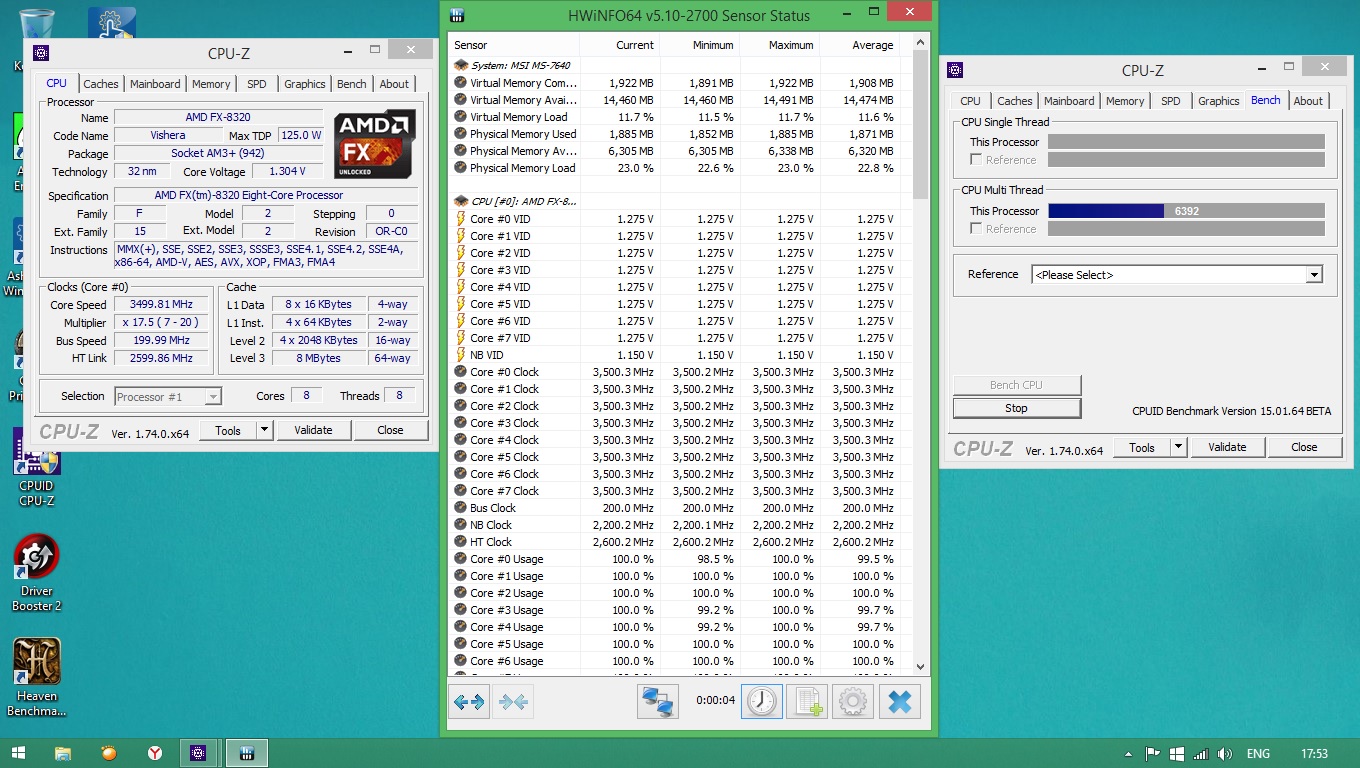Viewport: 1360px width, 768px height.
Task: Click CPU Single Thread This Processor bar
Action: point(1186,142)
